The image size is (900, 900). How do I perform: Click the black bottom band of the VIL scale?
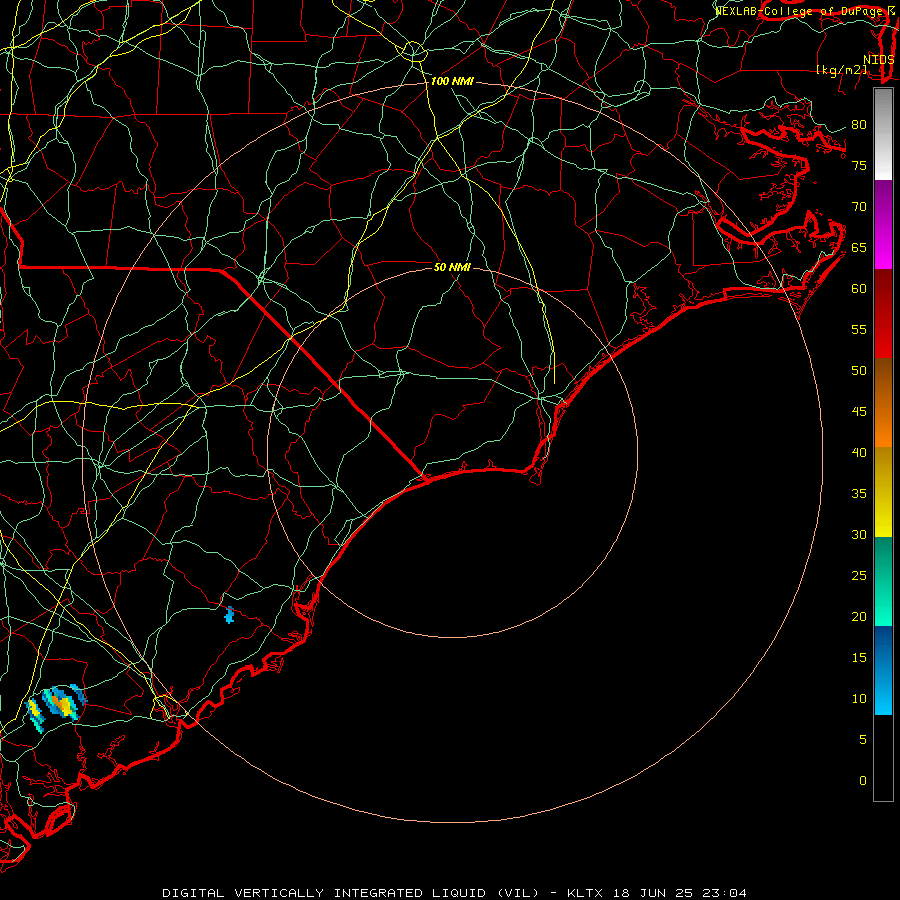tap(883, 757)
